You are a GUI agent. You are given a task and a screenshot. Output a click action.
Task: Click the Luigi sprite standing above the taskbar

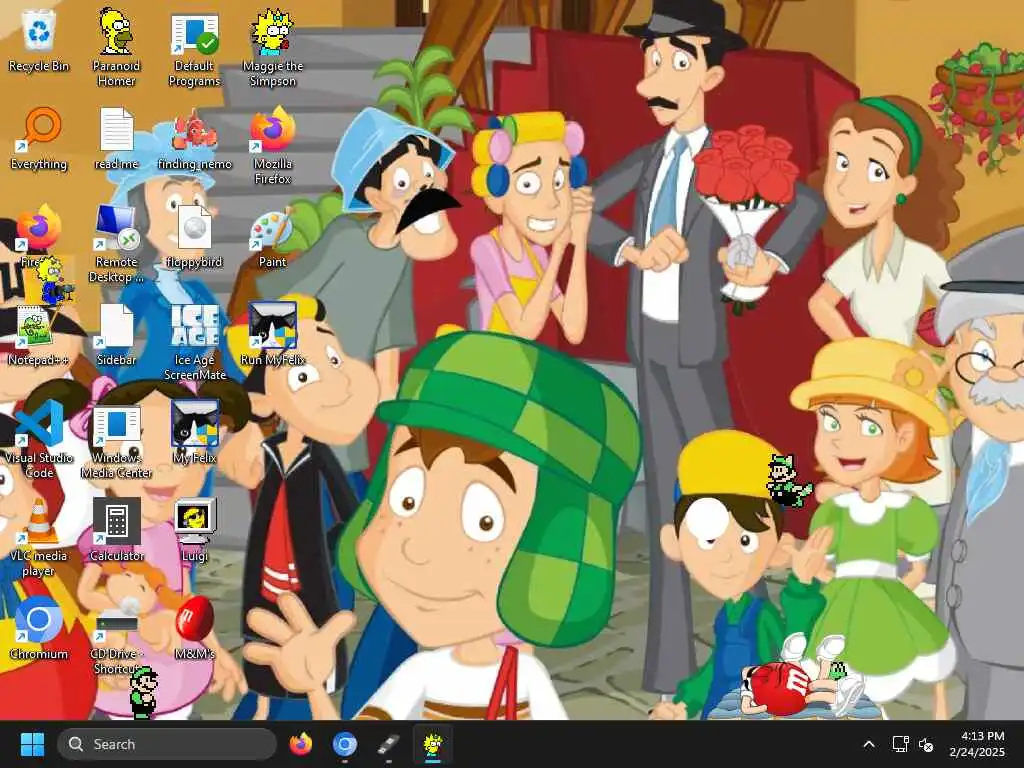[x=143, y=692]
